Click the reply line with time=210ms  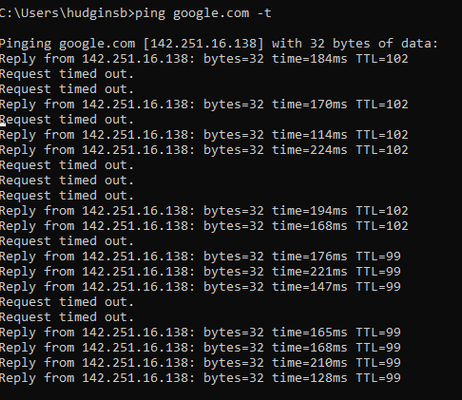coord(200,363)
